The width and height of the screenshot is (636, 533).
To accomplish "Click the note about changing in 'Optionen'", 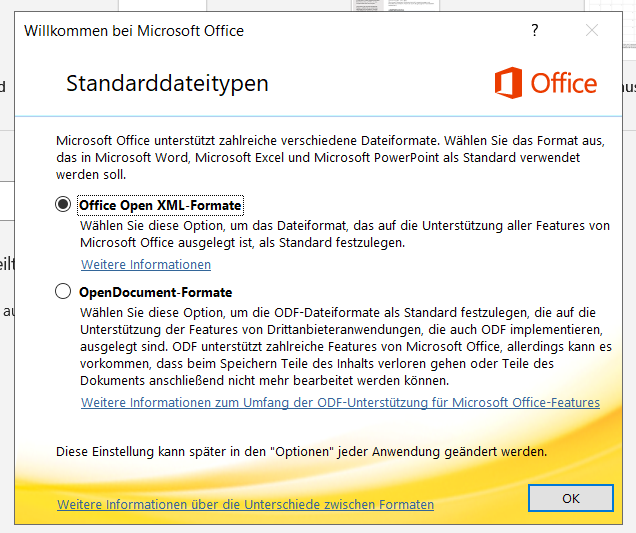I will coord(301,451).
